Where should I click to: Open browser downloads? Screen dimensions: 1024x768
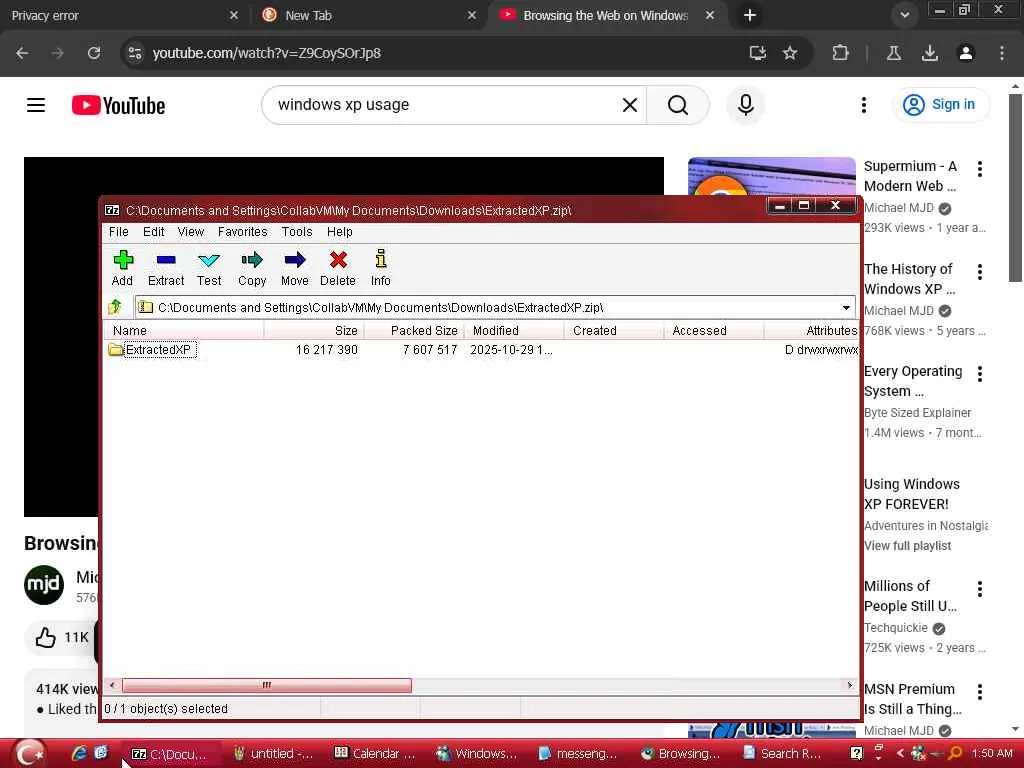pyautogui.click(x=930, y=53)
